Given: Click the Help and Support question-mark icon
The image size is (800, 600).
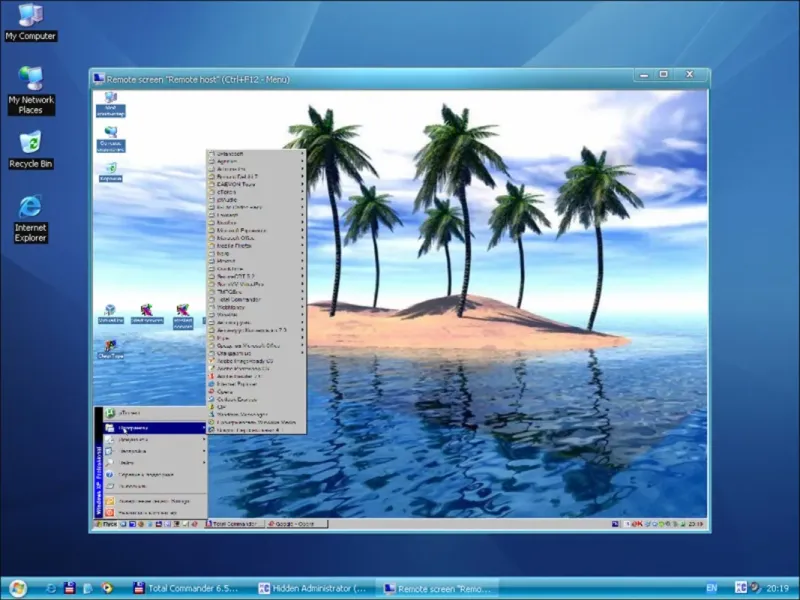Looking at the screenshot, I should pyautogui.click(x=110, y=475).
